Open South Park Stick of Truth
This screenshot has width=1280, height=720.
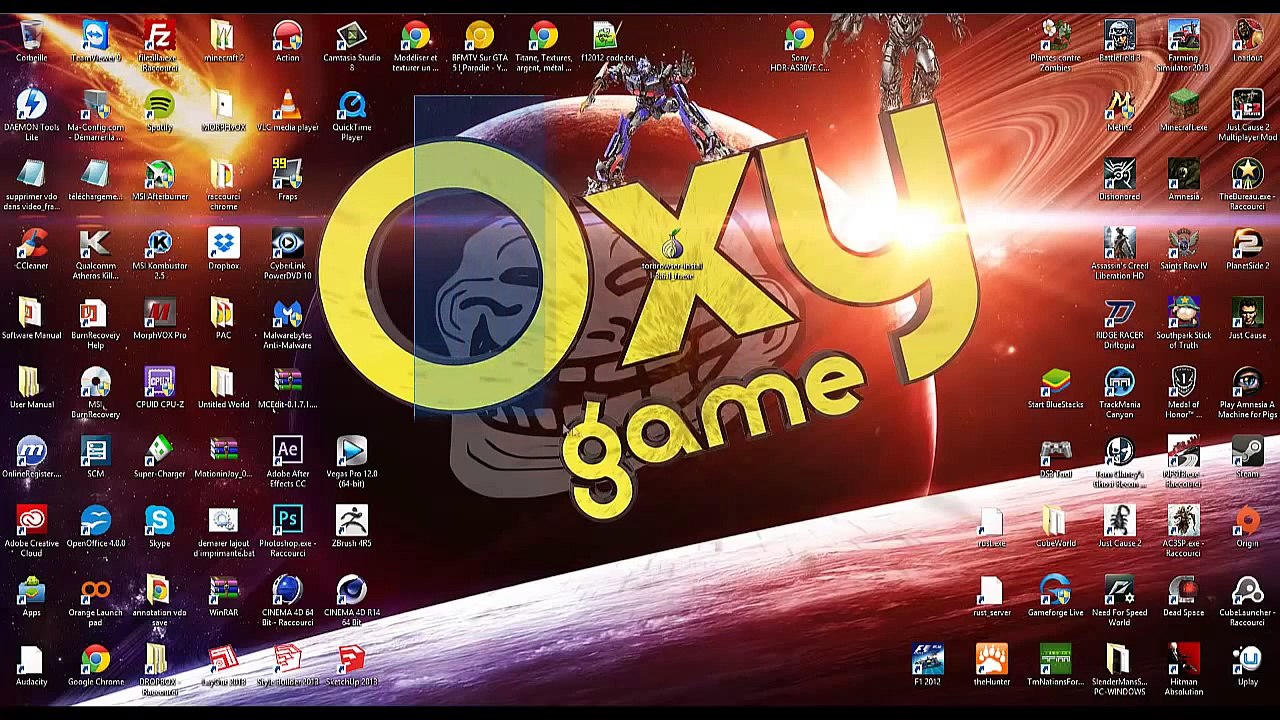click(x=1183, y=313)
